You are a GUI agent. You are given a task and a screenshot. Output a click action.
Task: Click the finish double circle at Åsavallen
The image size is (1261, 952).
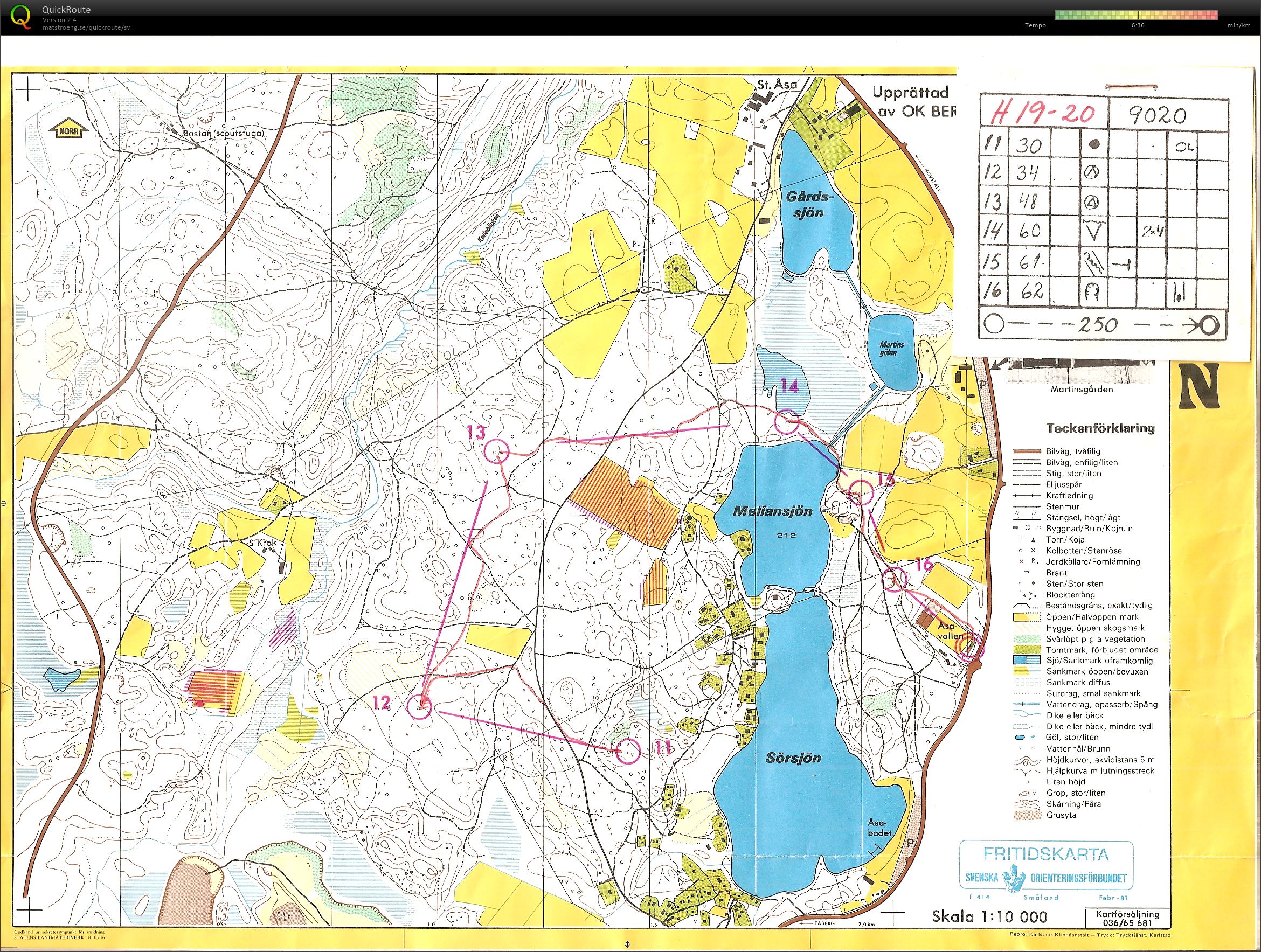pos(968,648)
